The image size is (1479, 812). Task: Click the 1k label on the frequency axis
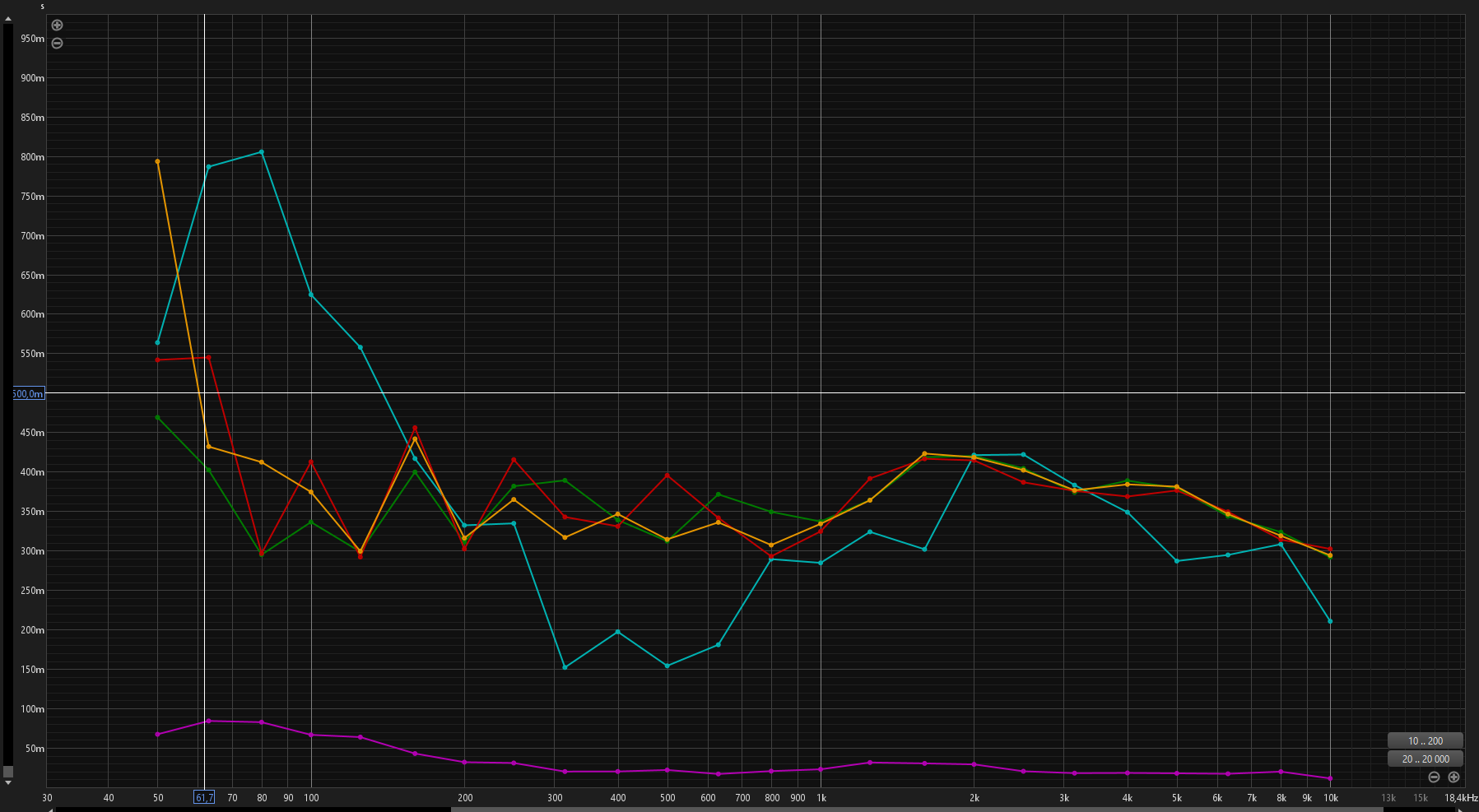(821, 798)
